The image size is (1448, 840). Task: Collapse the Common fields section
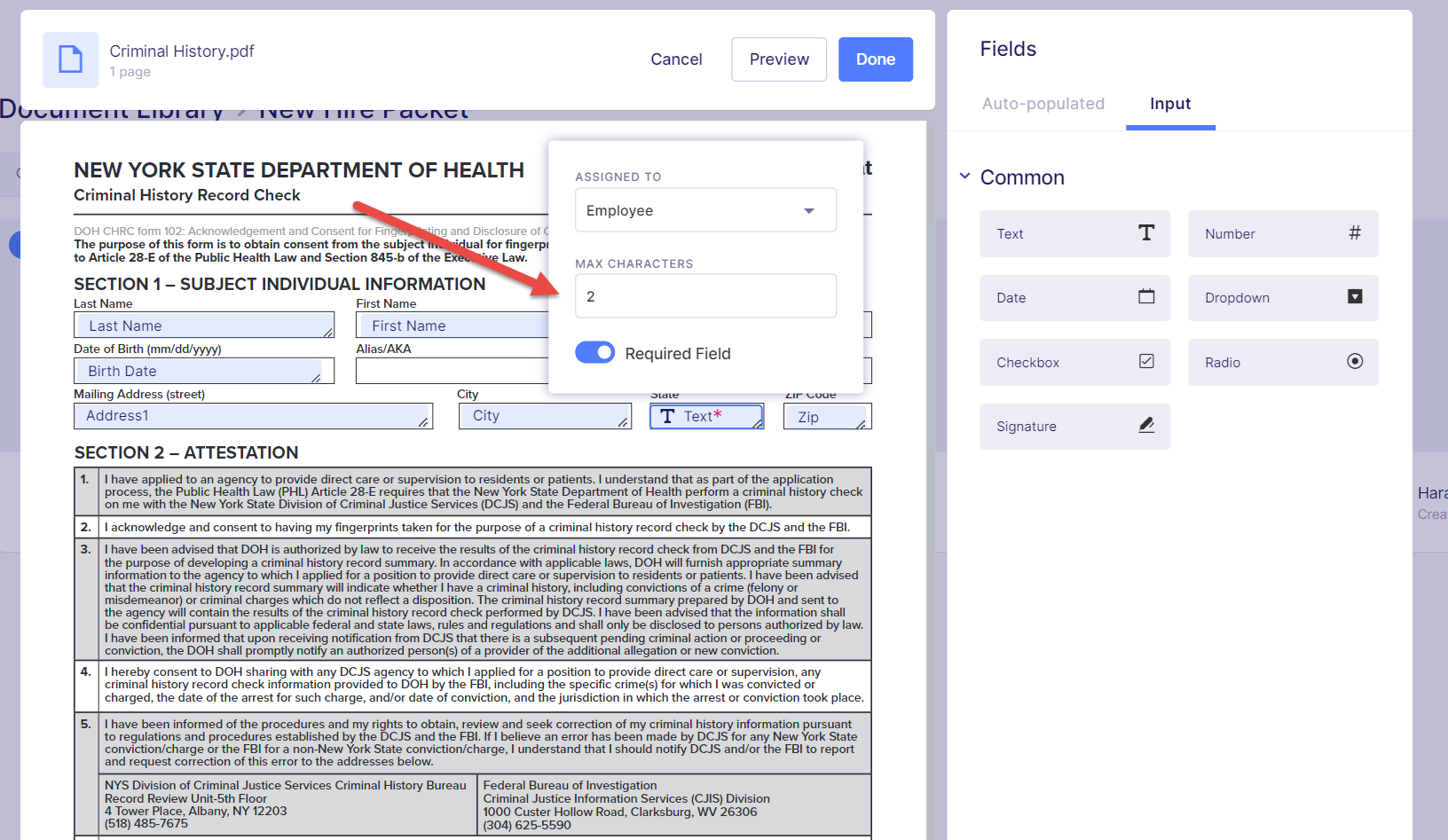pos(964,177)
